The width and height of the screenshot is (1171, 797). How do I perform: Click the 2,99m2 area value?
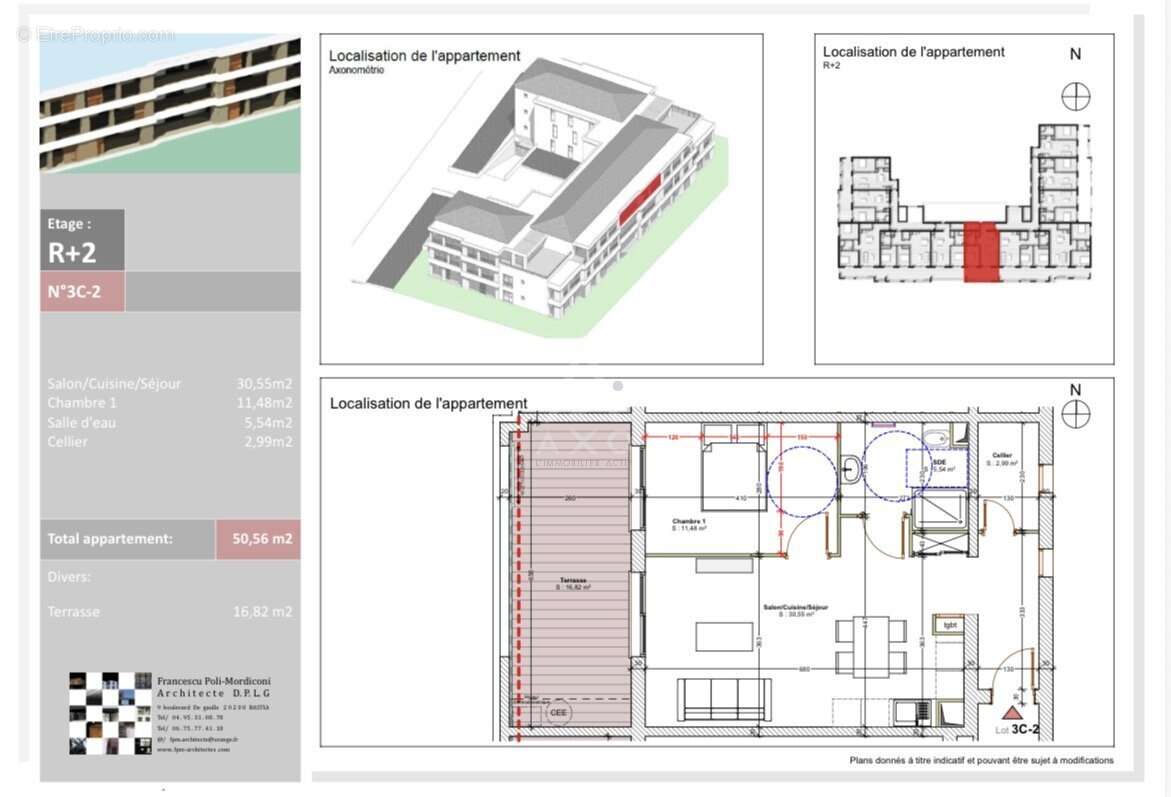pos(268,441)
